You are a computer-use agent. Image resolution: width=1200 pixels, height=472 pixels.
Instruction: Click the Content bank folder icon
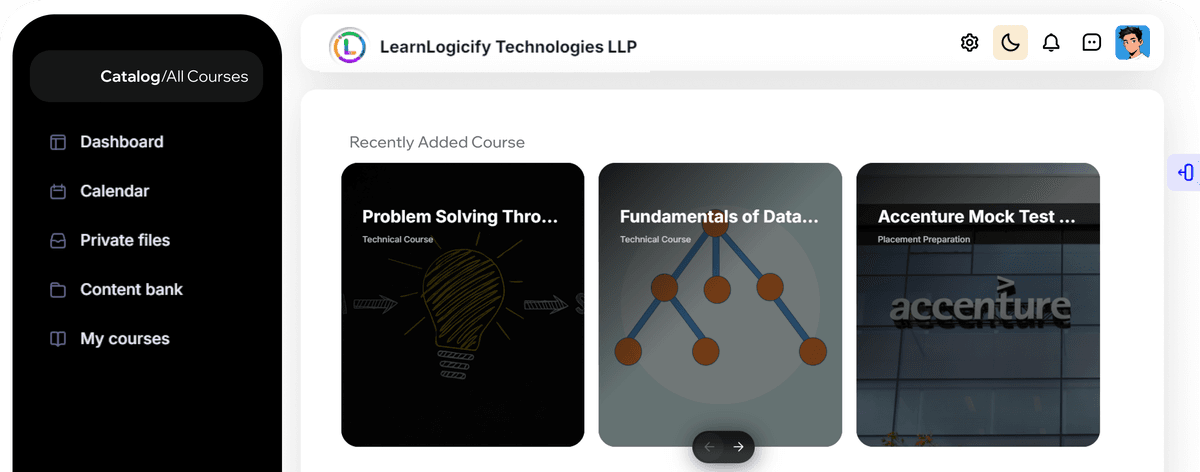tap(58, 290)
